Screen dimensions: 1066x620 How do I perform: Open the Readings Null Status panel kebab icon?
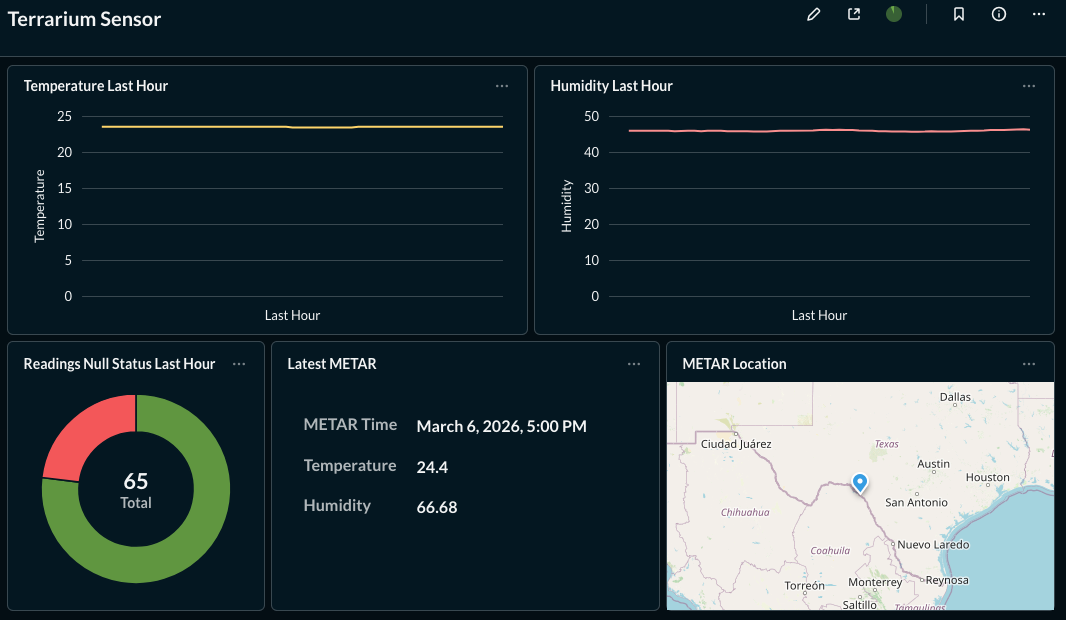(238, 364)
